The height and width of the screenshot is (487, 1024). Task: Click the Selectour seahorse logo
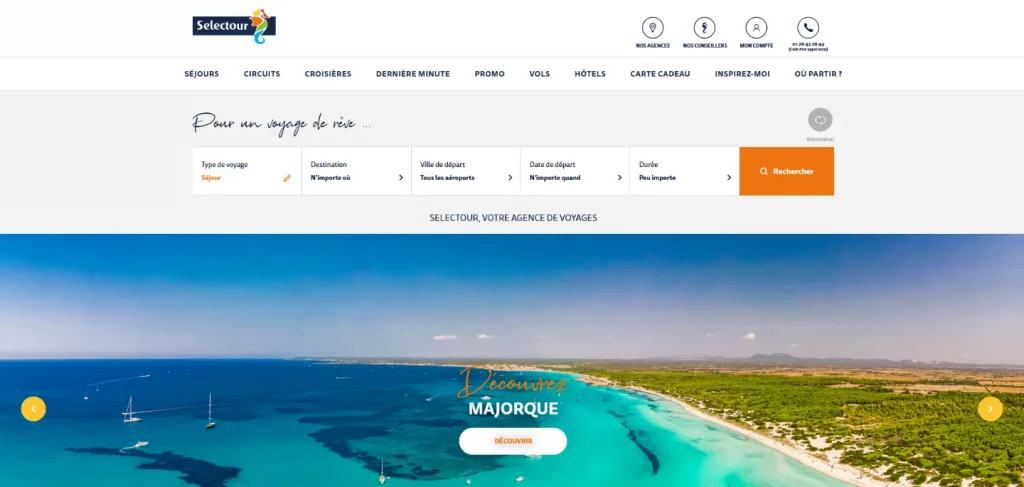coord(234,26)
